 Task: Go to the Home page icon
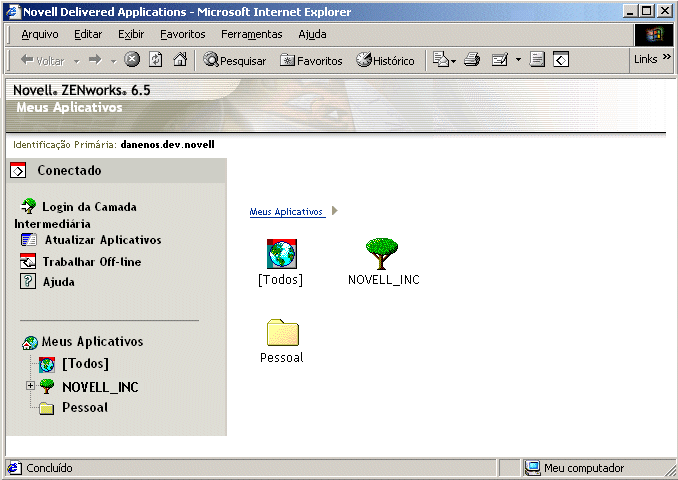(180, 59)
